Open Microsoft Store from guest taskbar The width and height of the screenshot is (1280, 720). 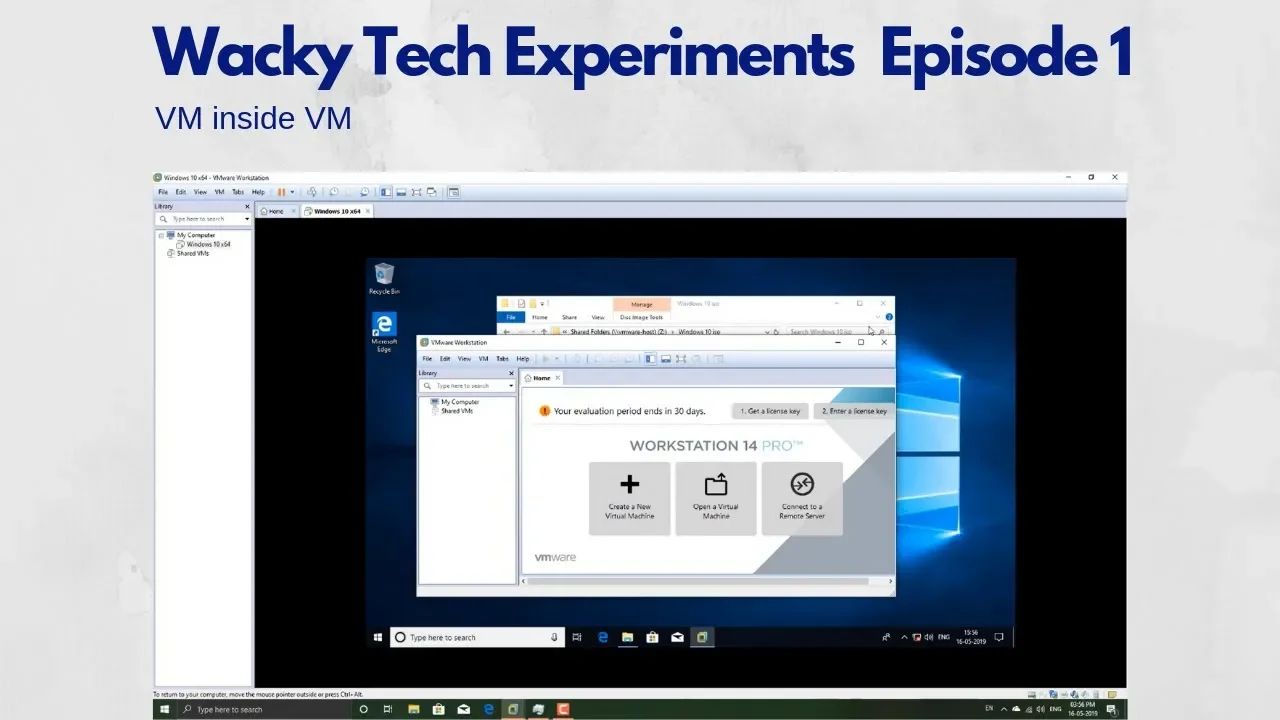point(653,637)
